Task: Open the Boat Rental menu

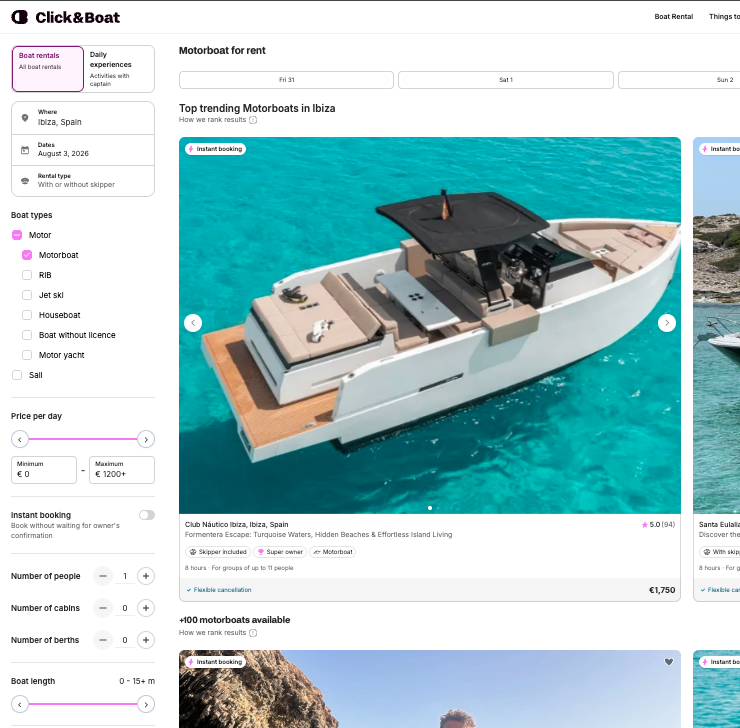Action: click(673, 17)
